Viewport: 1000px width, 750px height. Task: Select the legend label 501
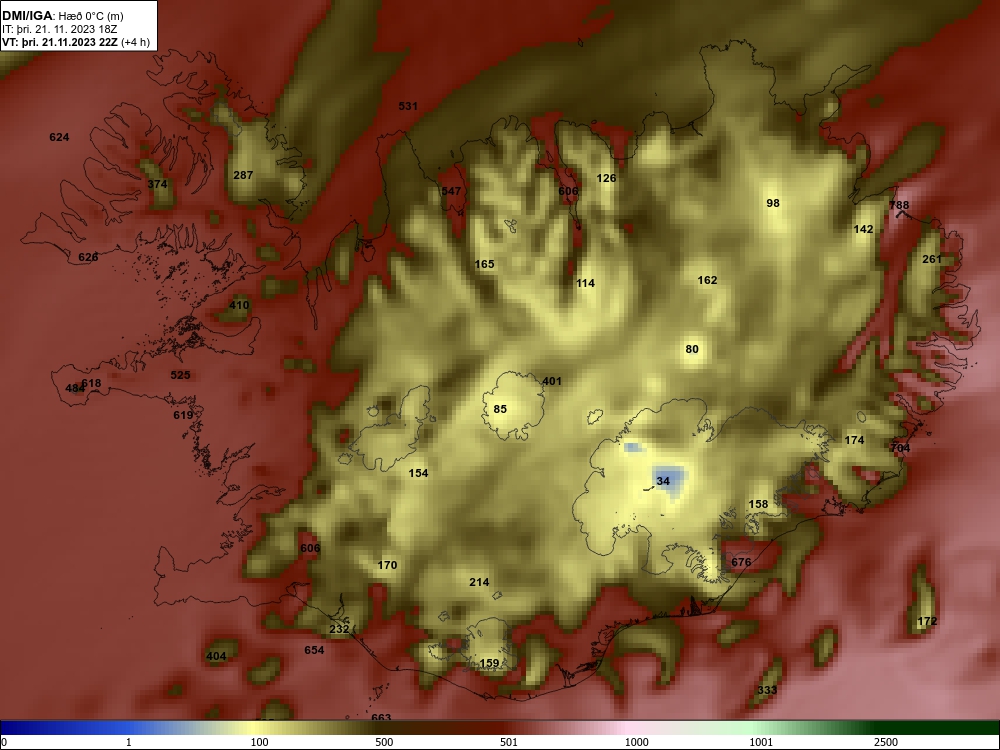(x=509, y=742)
